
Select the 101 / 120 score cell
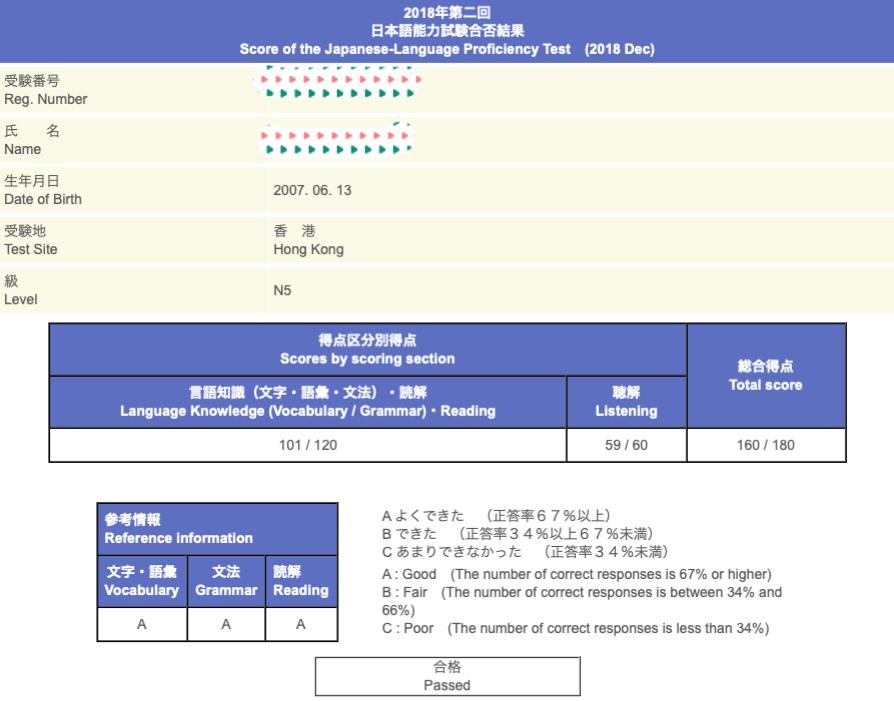[307, 445]
